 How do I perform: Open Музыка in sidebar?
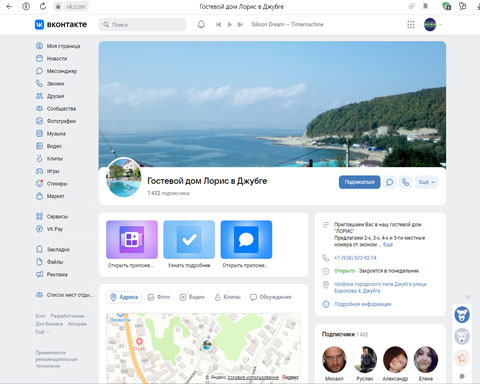coord(51,134)
